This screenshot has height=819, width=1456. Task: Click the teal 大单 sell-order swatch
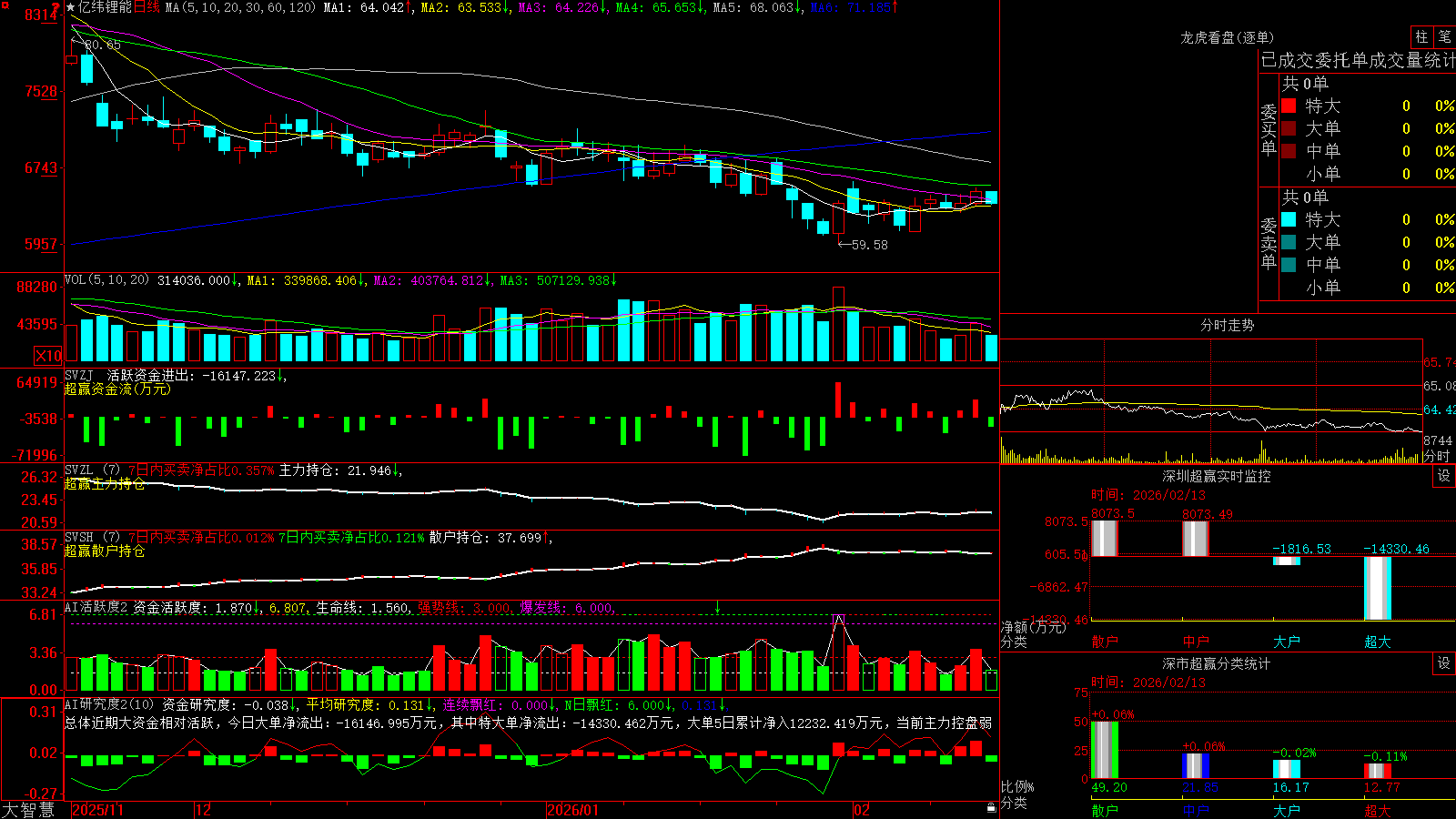pyautogui.click(x=1289, y=242)
